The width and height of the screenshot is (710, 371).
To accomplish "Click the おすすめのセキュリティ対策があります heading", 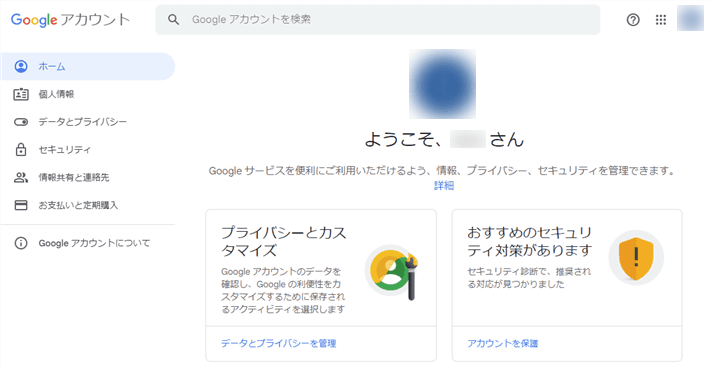I will click(530, 241).
